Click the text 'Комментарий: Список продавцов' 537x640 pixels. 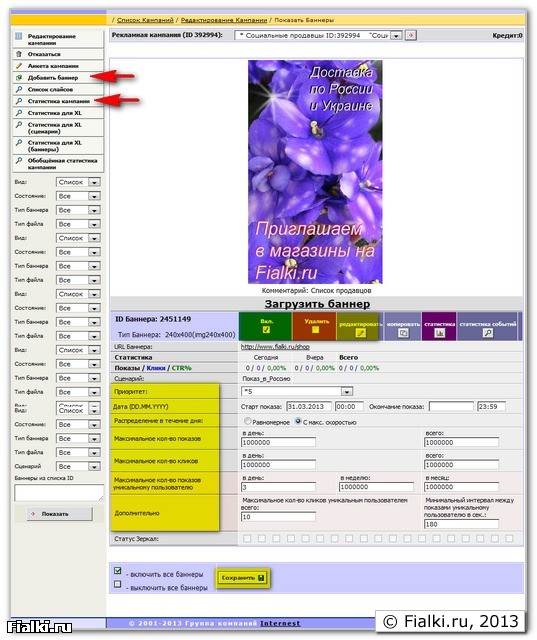click(316, 291)
